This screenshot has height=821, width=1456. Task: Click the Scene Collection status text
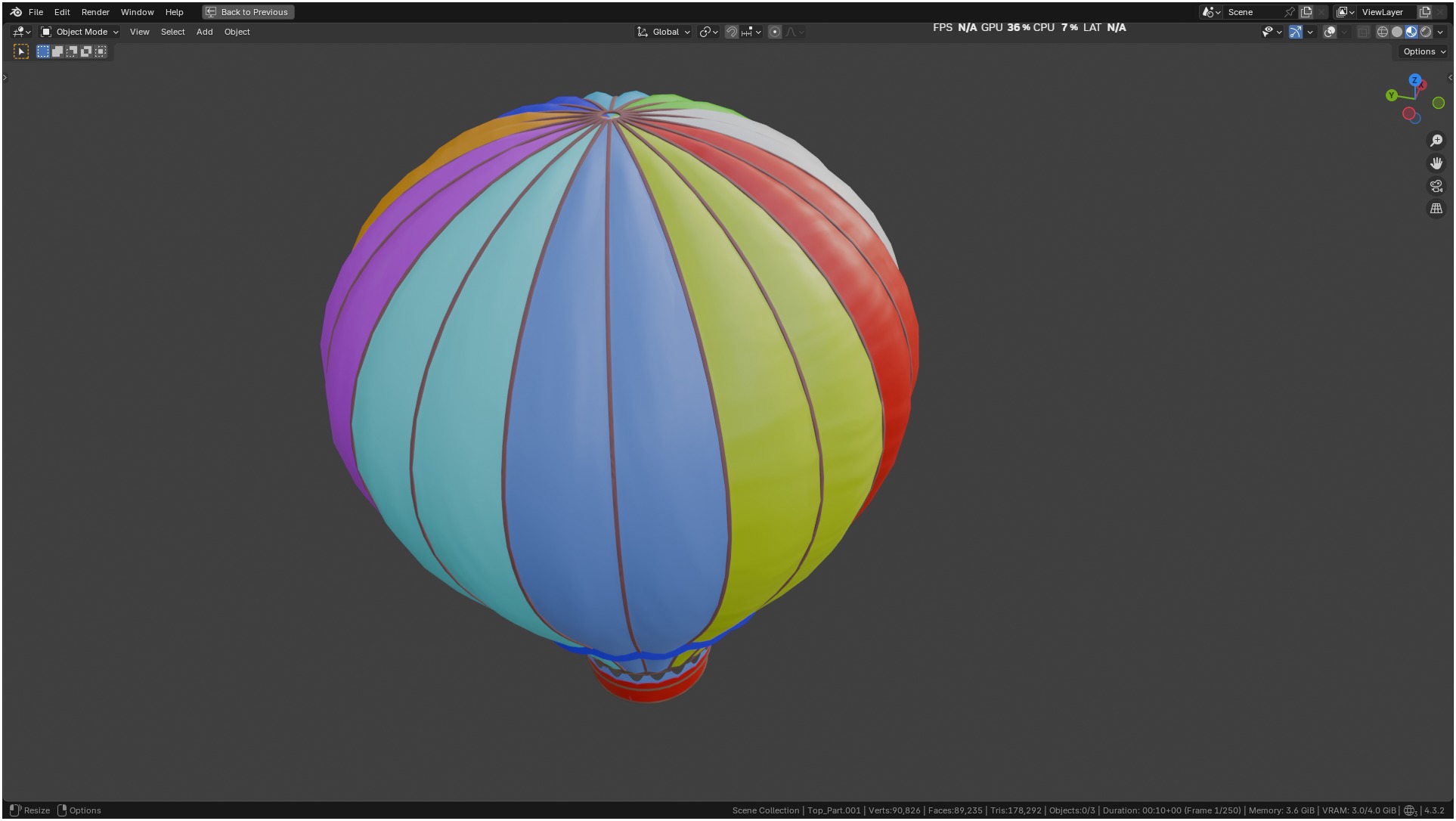point(765,810)
